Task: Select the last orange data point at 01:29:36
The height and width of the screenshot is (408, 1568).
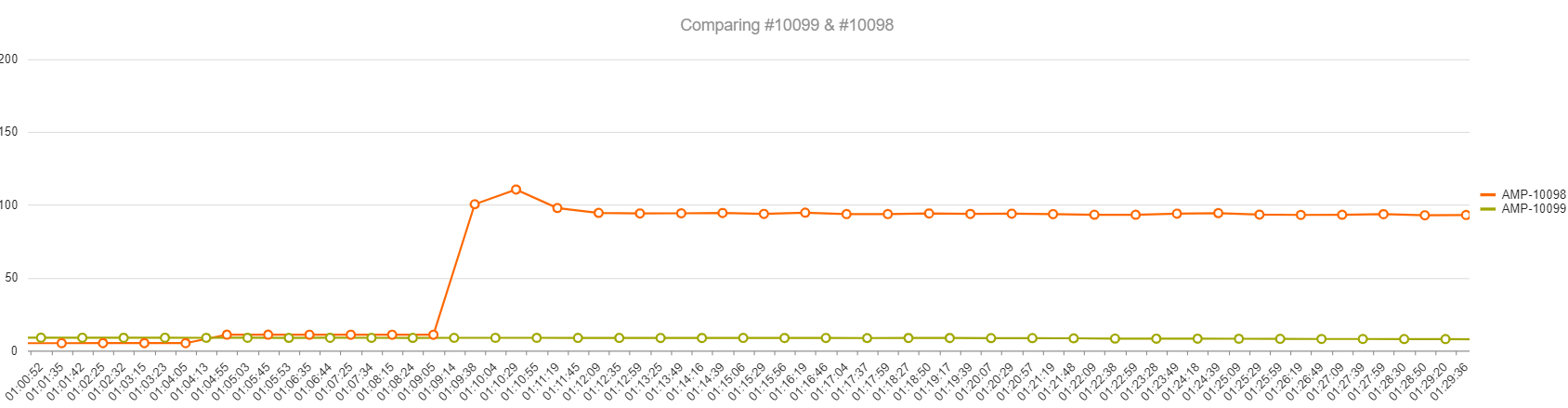Action: tap(1466, 215)
